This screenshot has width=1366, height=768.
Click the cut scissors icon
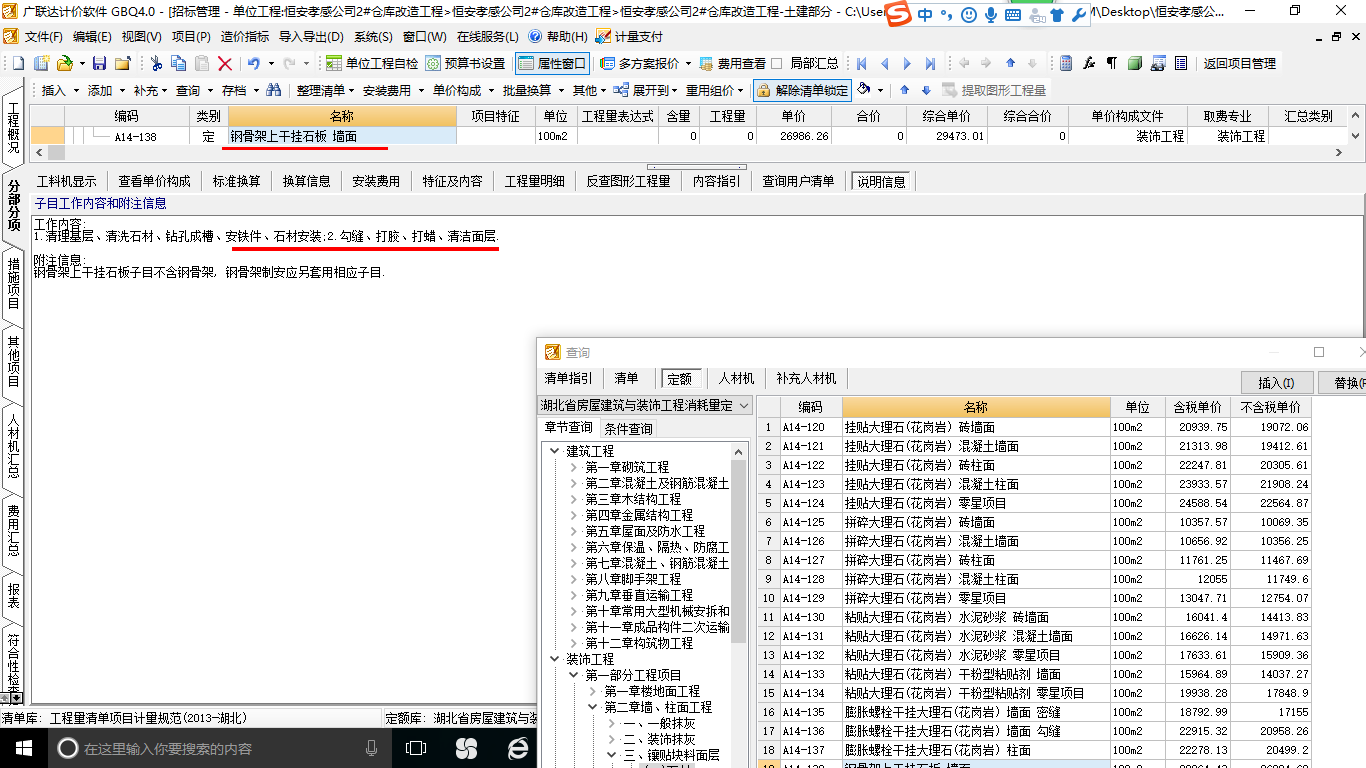[x=156, y=63]
